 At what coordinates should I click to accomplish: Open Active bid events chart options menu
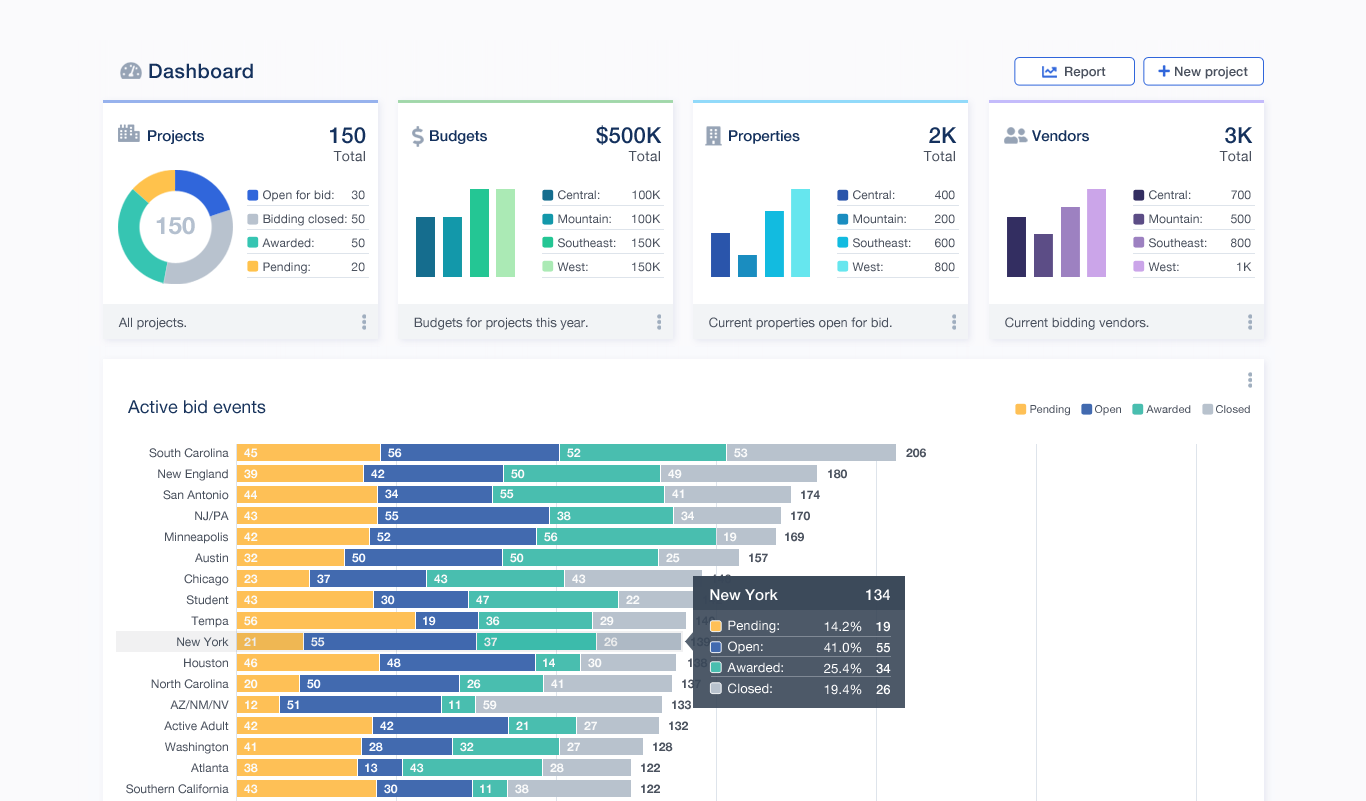[1250, 380]
